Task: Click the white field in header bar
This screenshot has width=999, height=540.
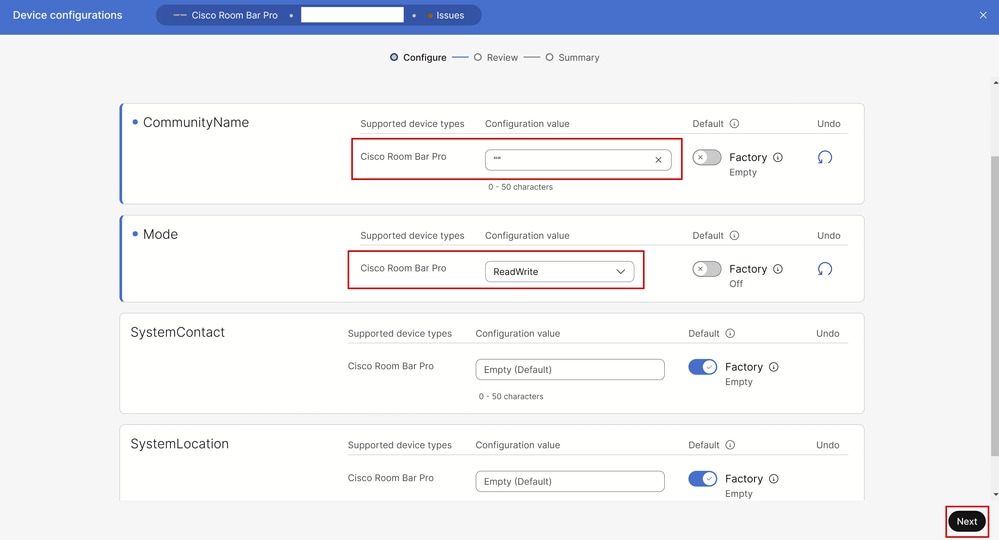Action: click(352, 15)
